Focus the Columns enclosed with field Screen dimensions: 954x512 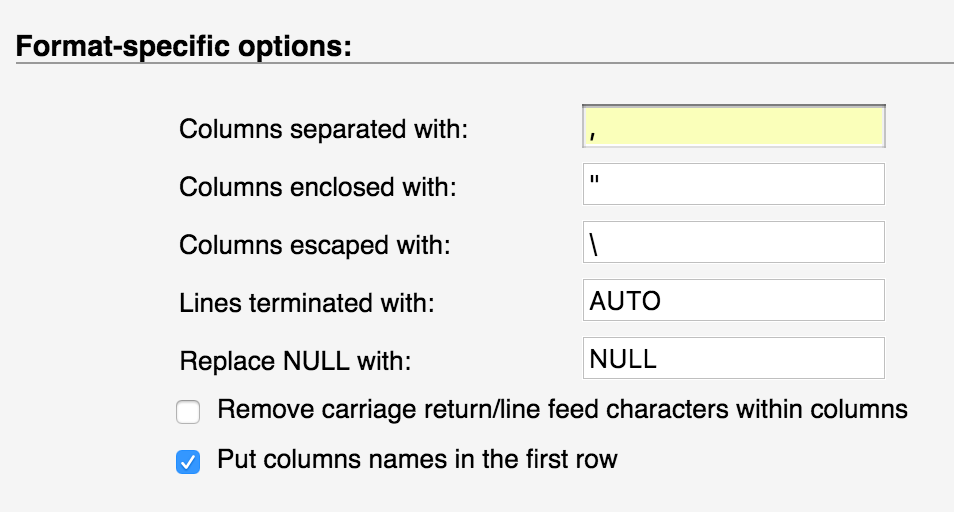tap(733, 185)
